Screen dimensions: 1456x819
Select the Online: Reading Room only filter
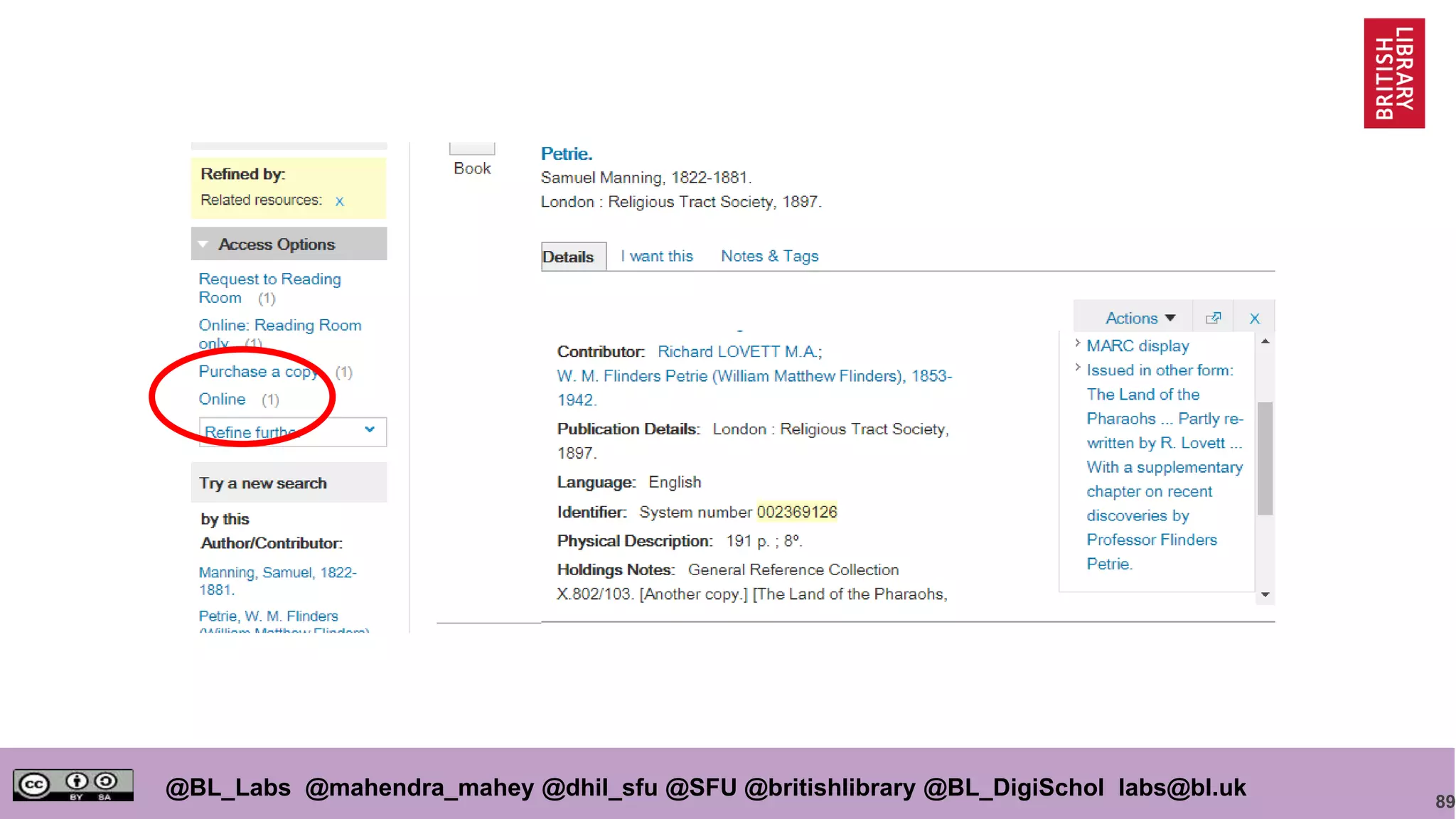(x=279, y=333)
